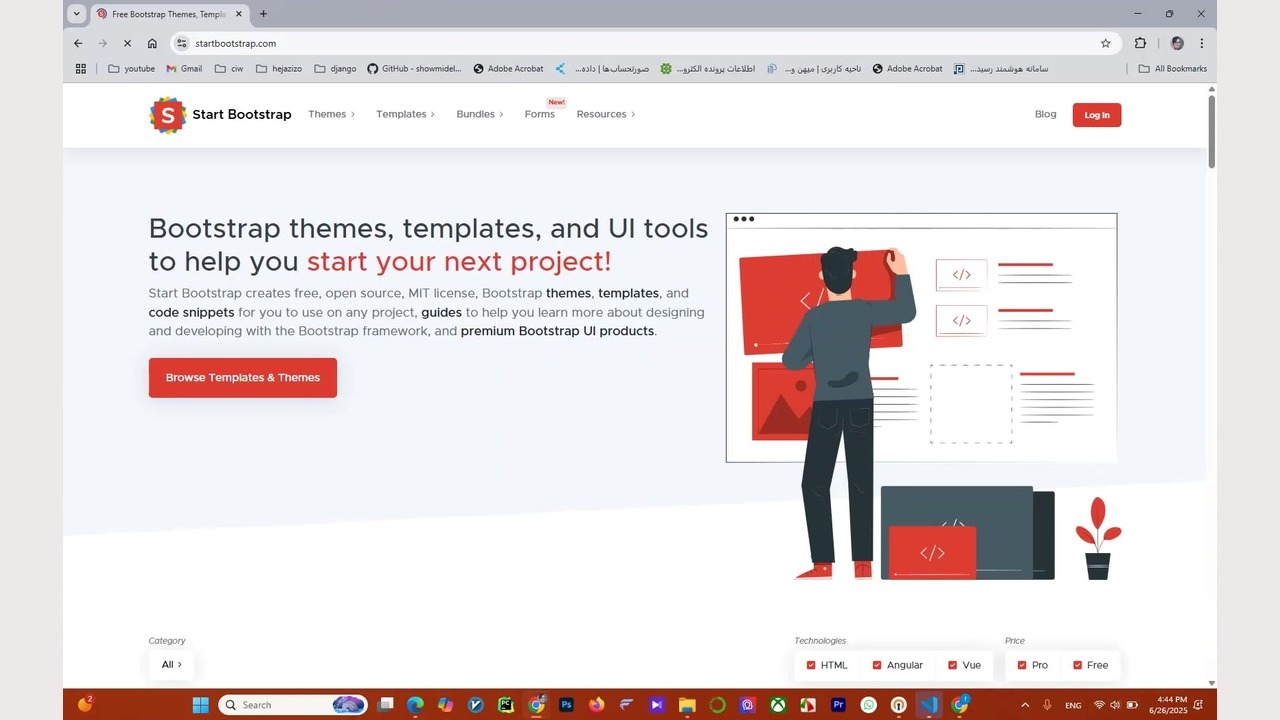Uncheck the Free price filter

click(x=1077, y=665)
